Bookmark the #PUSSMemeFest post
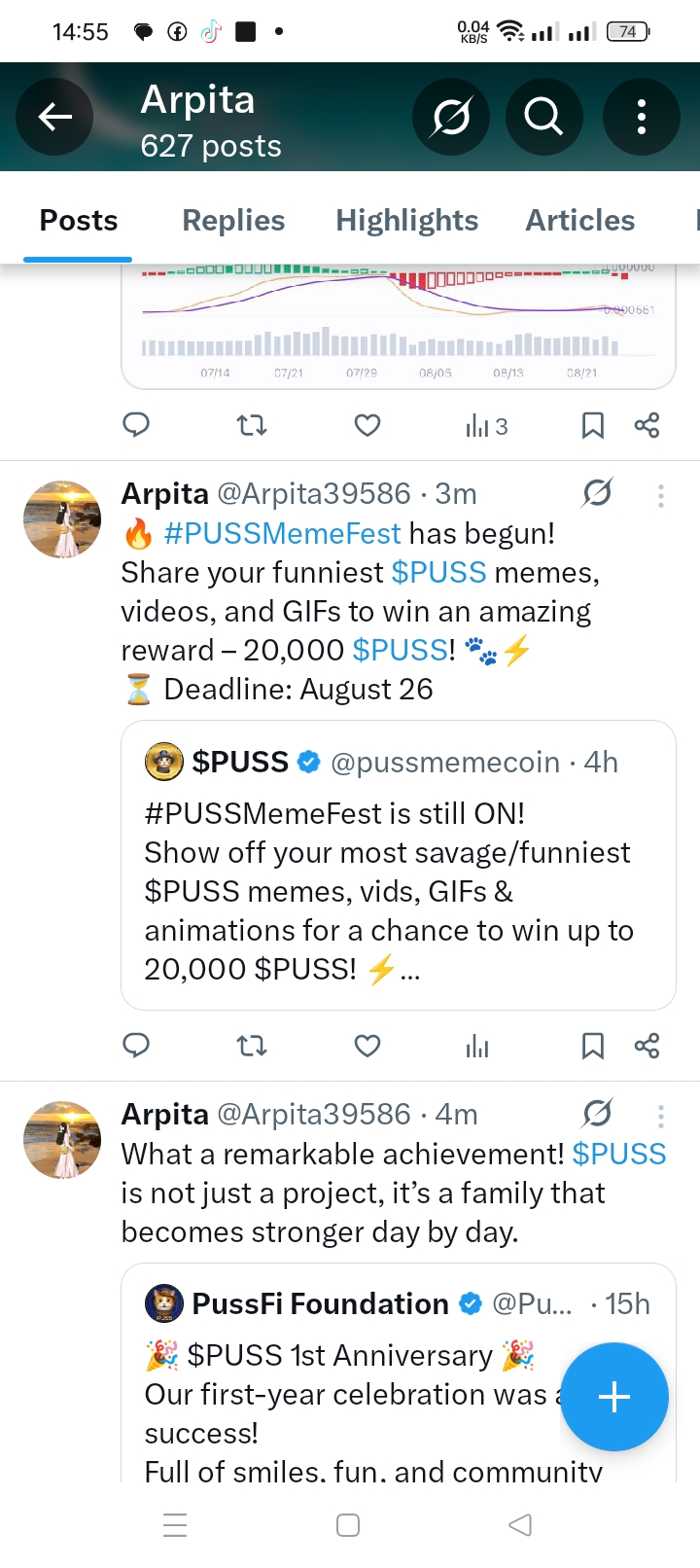The width and height of the screenshot is (700, 1568). pyautogui.click(x=592, y=1046)
